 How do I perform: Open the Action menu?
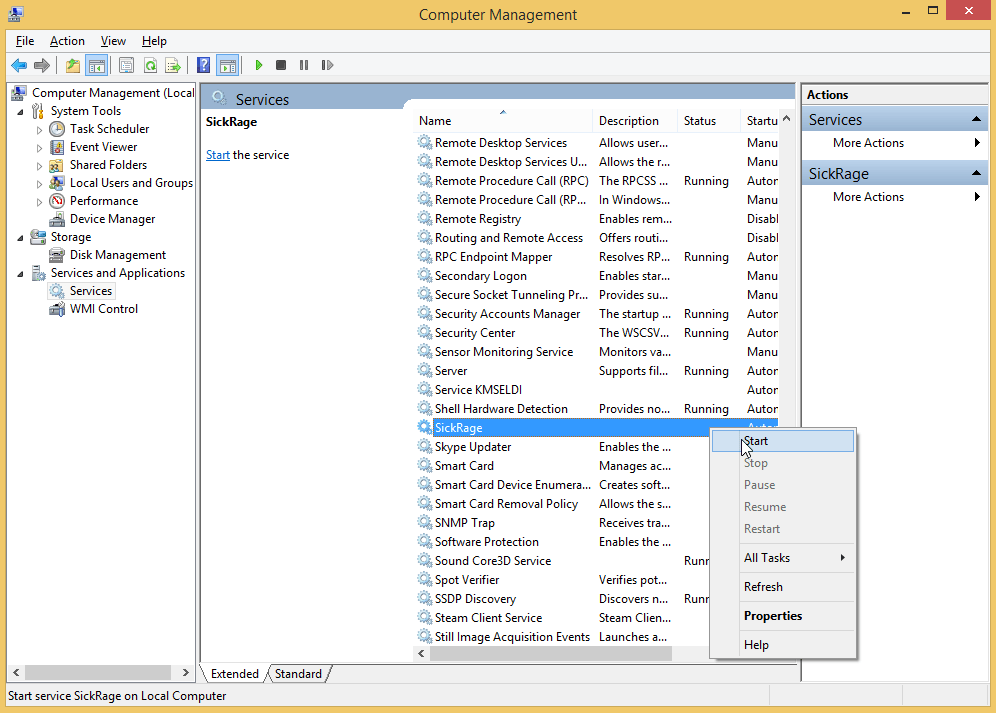click(x=67, y=41)
